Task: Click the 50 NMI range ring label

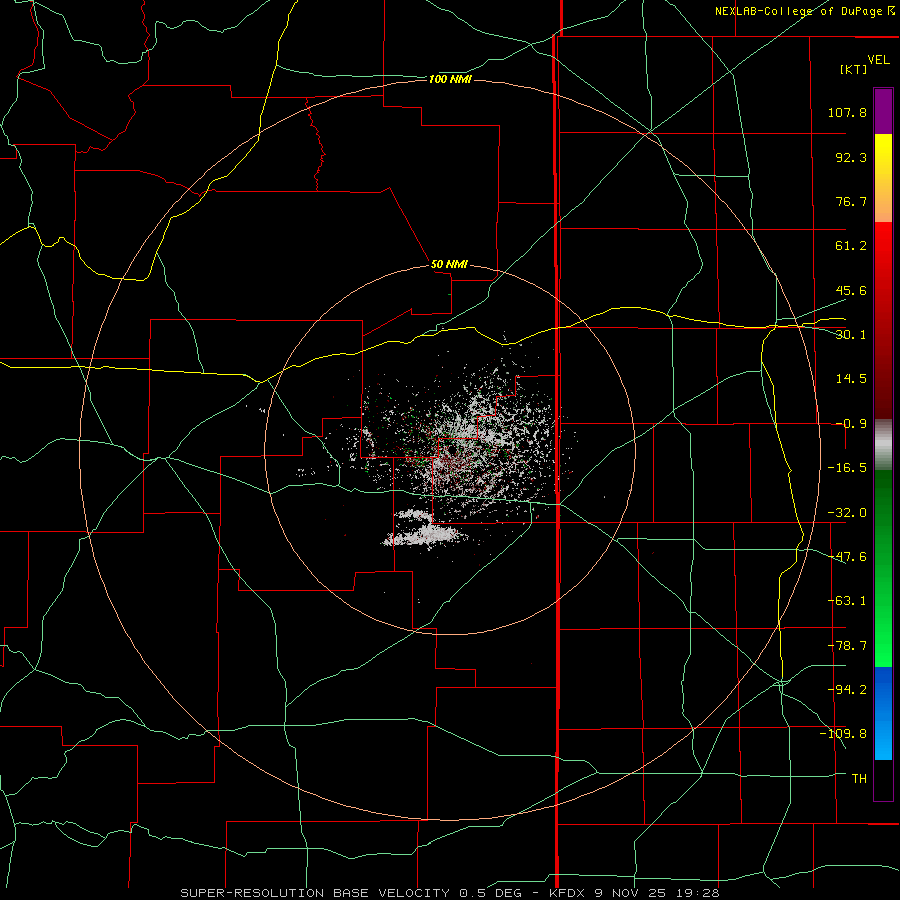Action: click(x=449, y=264)
